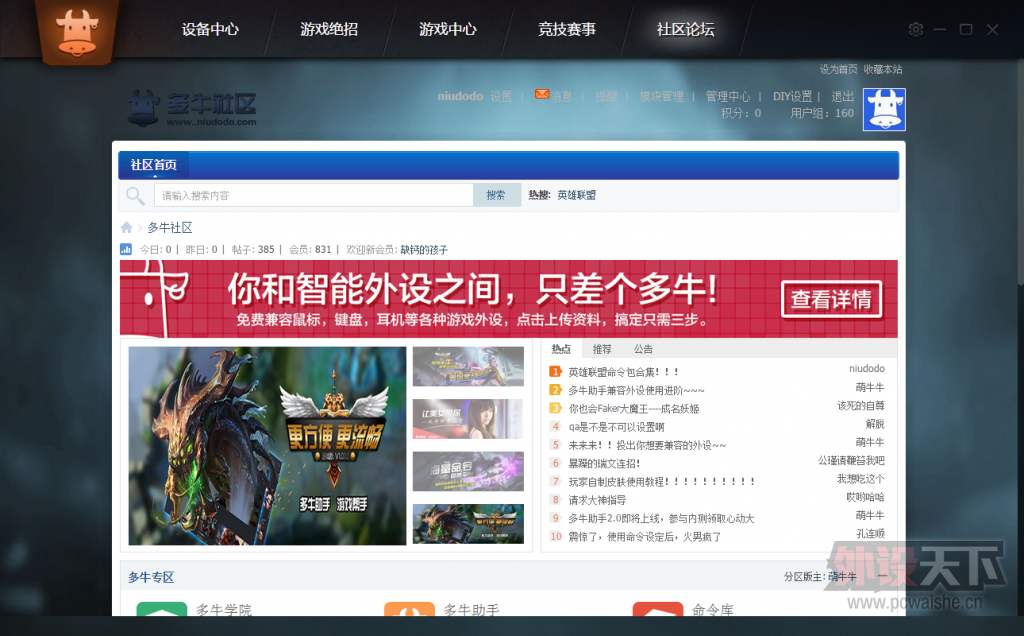The width and height of the screenshot is (1024, 636).
Task: Open the 游戏绝招 tab
Action: tap(329, 29)
